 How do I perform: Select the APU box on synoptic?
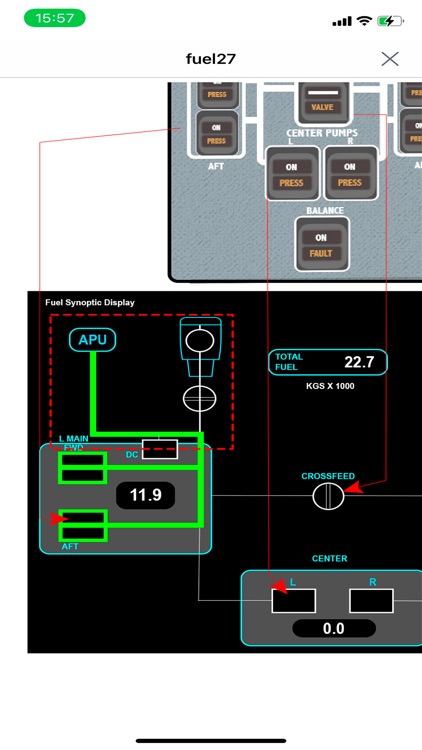(93, 340)
